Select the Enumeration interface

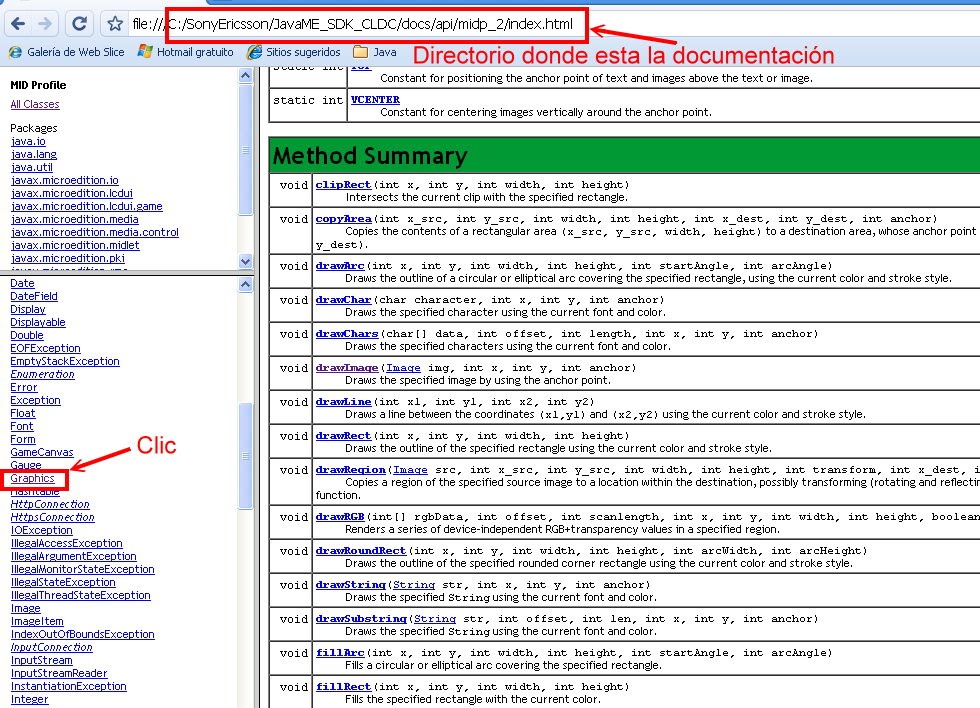coord(42,374)
